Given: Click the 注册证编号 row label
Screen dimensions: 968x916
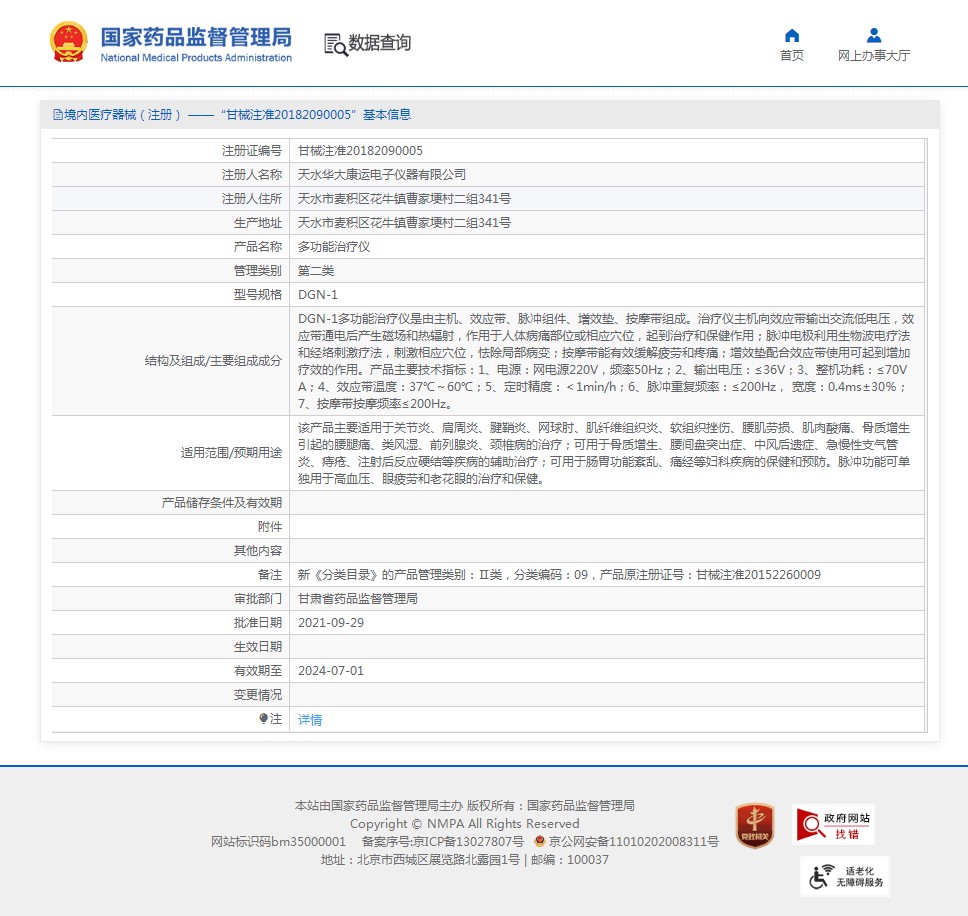Looking at the screenshot, I should [252, 151].
